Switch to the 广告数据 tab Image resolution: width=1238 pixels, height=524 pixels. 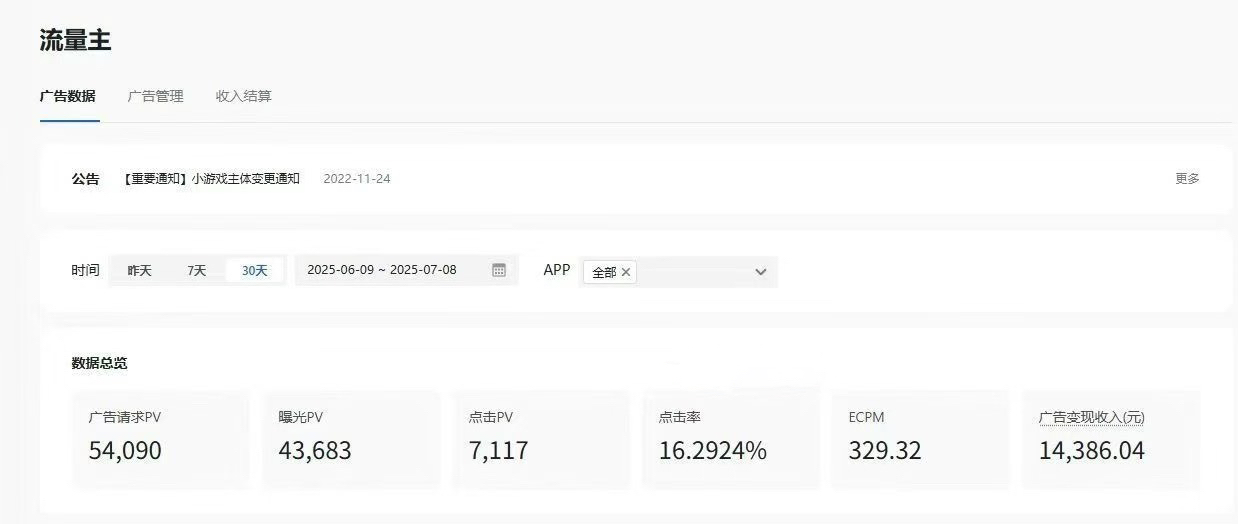click(68, 96)
